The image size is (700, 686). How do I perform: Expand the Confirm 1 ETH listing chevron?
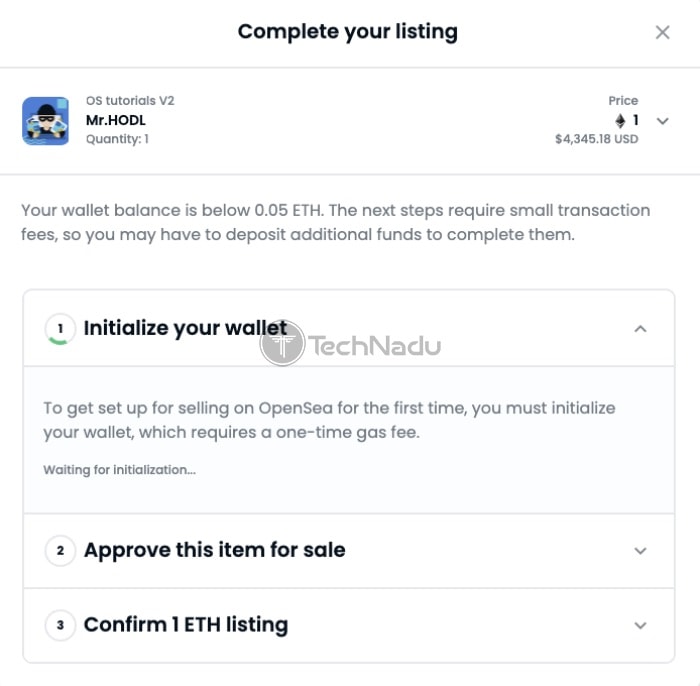(x=641, y=625)
